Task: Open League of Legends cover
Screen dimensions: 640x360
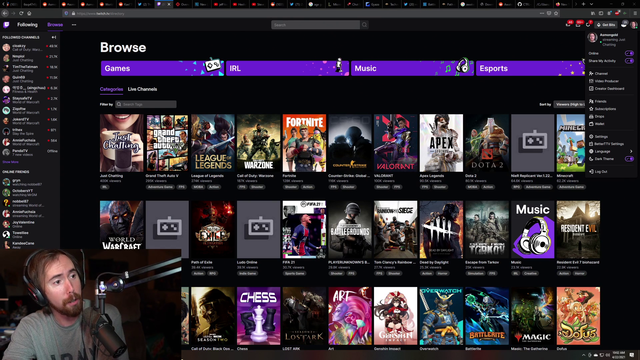Action: pyautogui.click(x=213, y=143)
